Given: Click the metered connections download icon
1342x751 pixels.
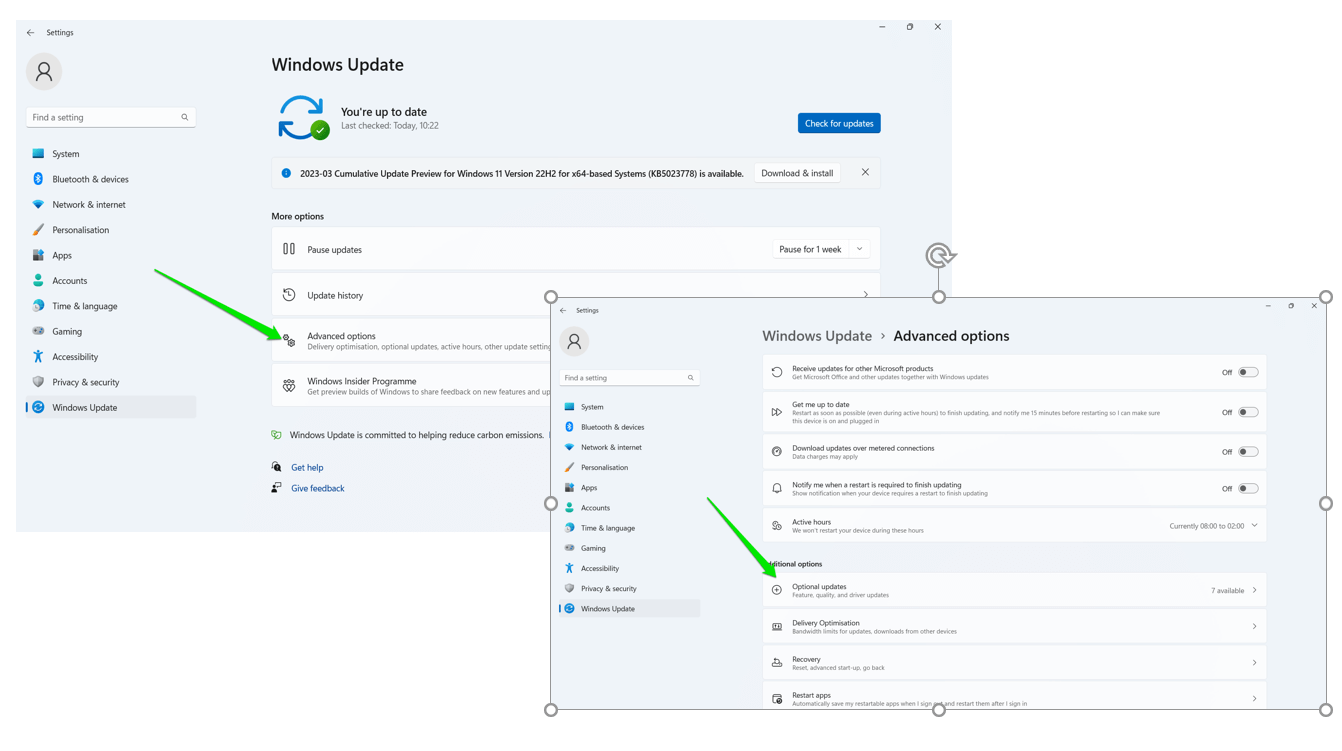Looking at the screenshot, I should pyautogui.click(x=777, y=452).
